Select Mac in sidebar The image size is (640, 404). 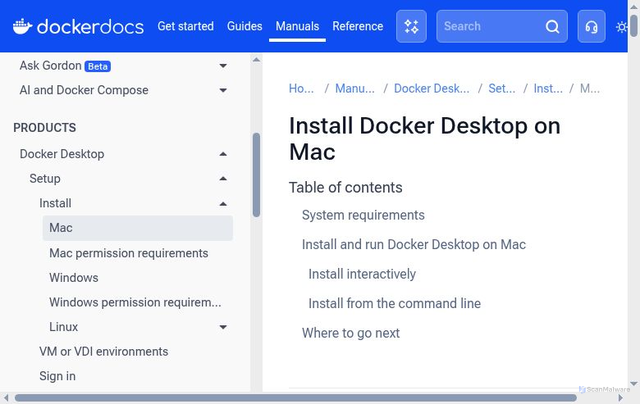coord(138,228)
